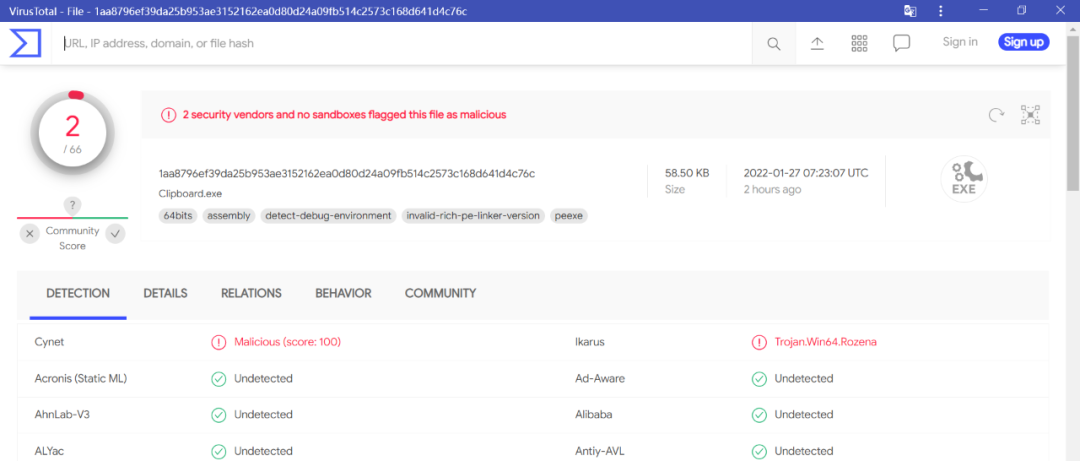Click the alert icon beside Cynet result
The height and width of the screenshot is (461, 1080).
tap(219, 342)
